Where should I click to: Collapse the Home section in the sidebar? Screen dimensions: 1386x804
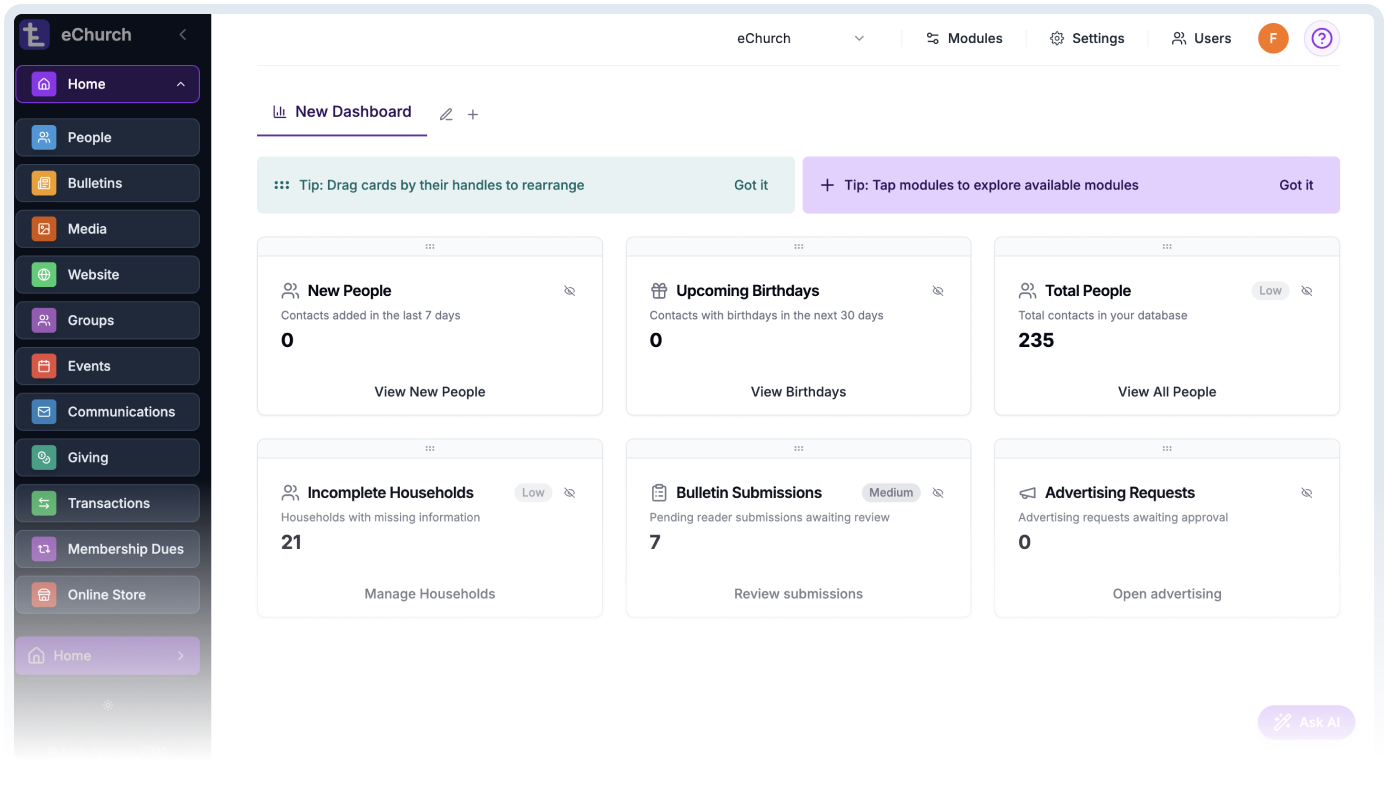point(182,84)
